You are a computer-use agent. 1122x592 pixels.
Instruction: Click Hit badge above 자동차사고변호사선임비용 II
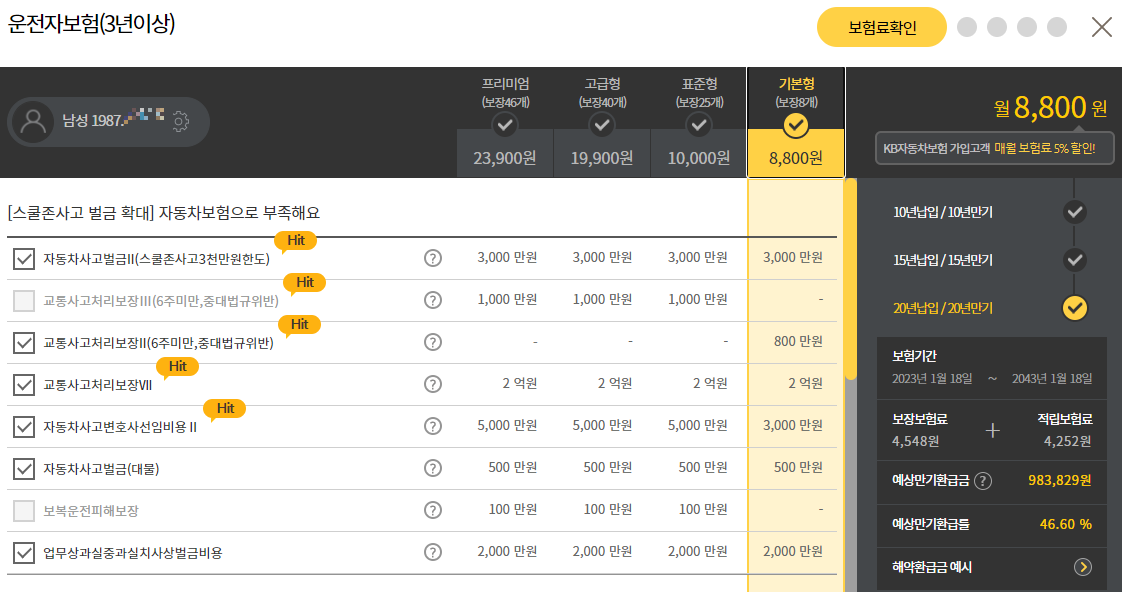225,409
